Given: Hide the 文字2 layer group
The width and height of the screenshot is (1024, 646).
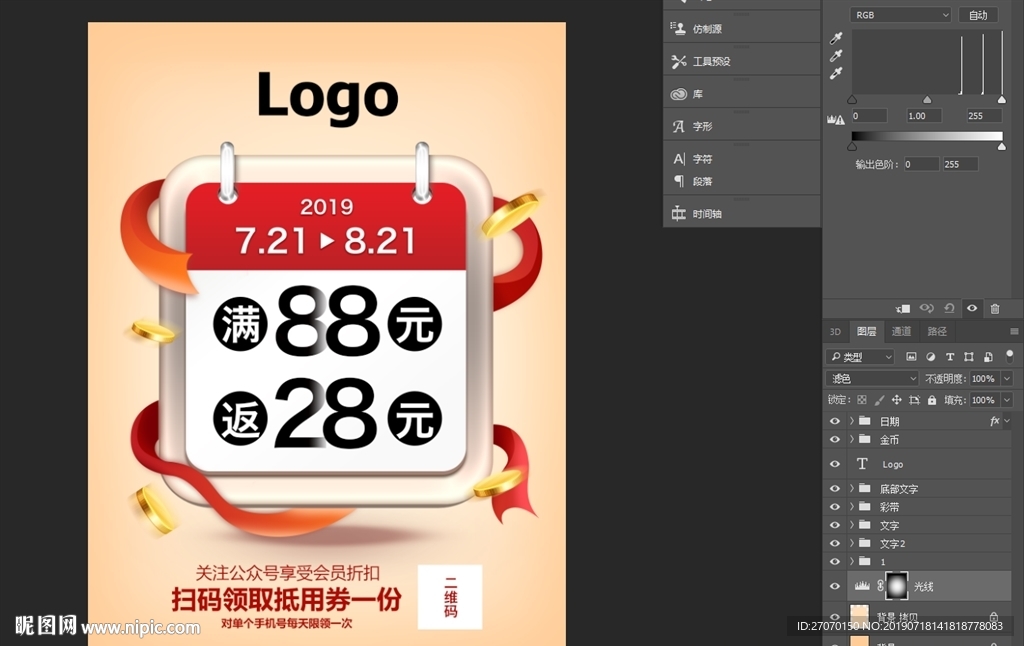Looking at the screenshot, I should (x=835, y=543).
